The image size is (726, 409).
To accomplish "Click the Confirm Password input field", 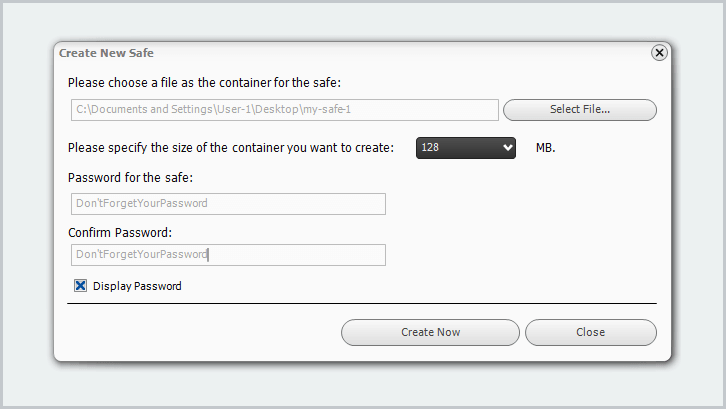I will point(228,255).
